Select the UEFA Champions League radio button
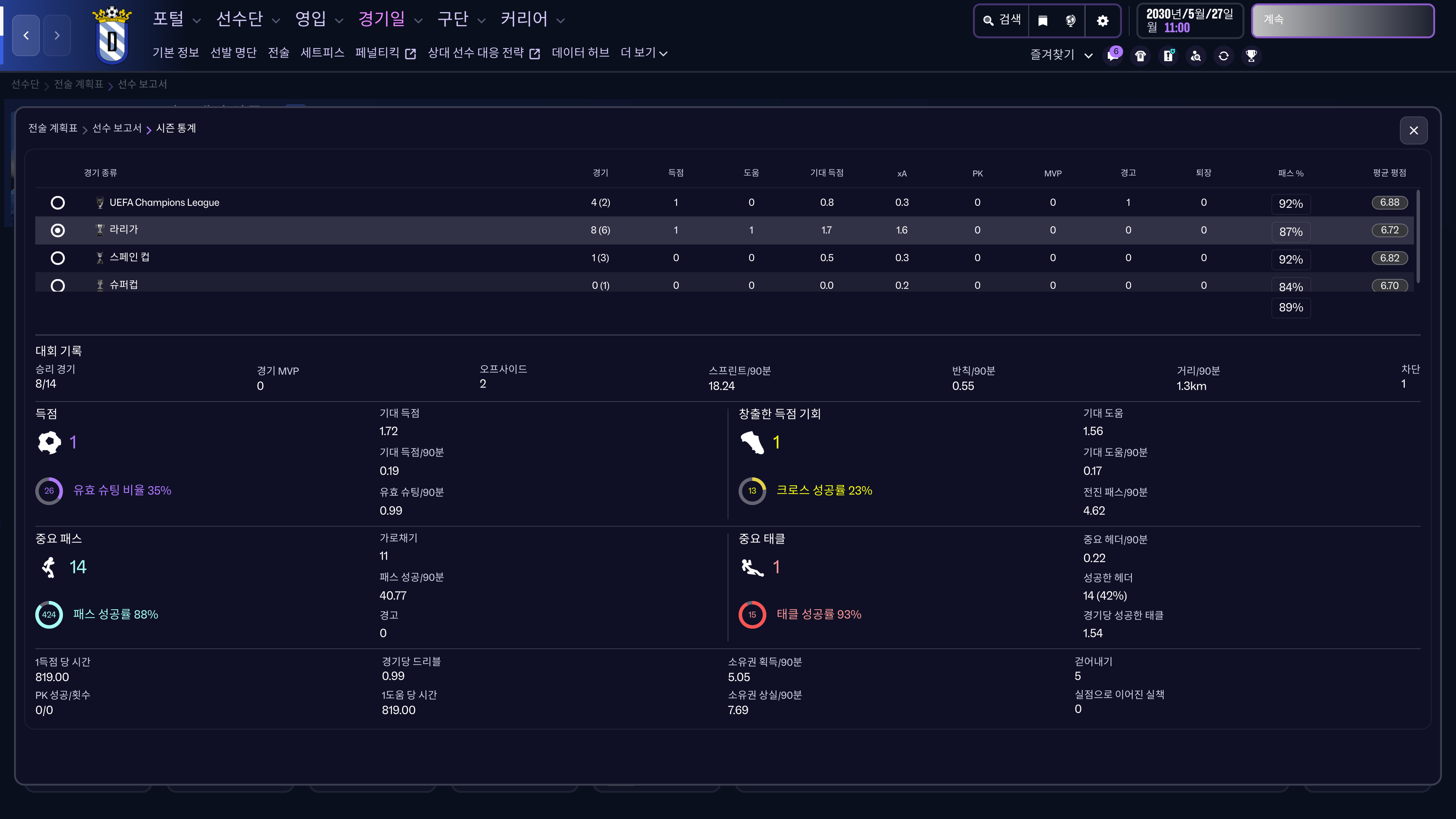This screenshot has height=819, width=1456. tap(58, 202)
